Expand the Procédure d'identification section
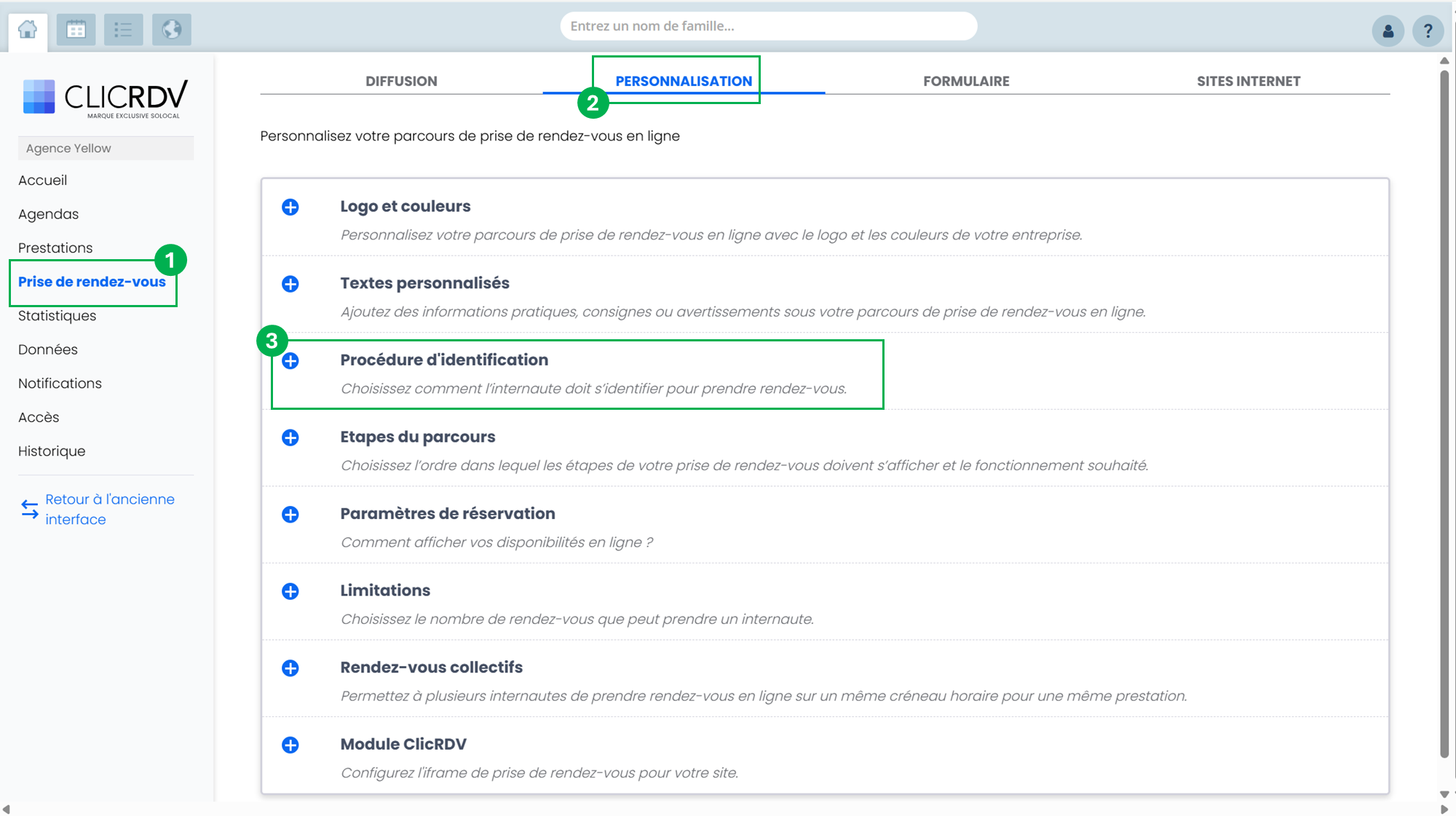1456x816 pixels. (290, 361)
